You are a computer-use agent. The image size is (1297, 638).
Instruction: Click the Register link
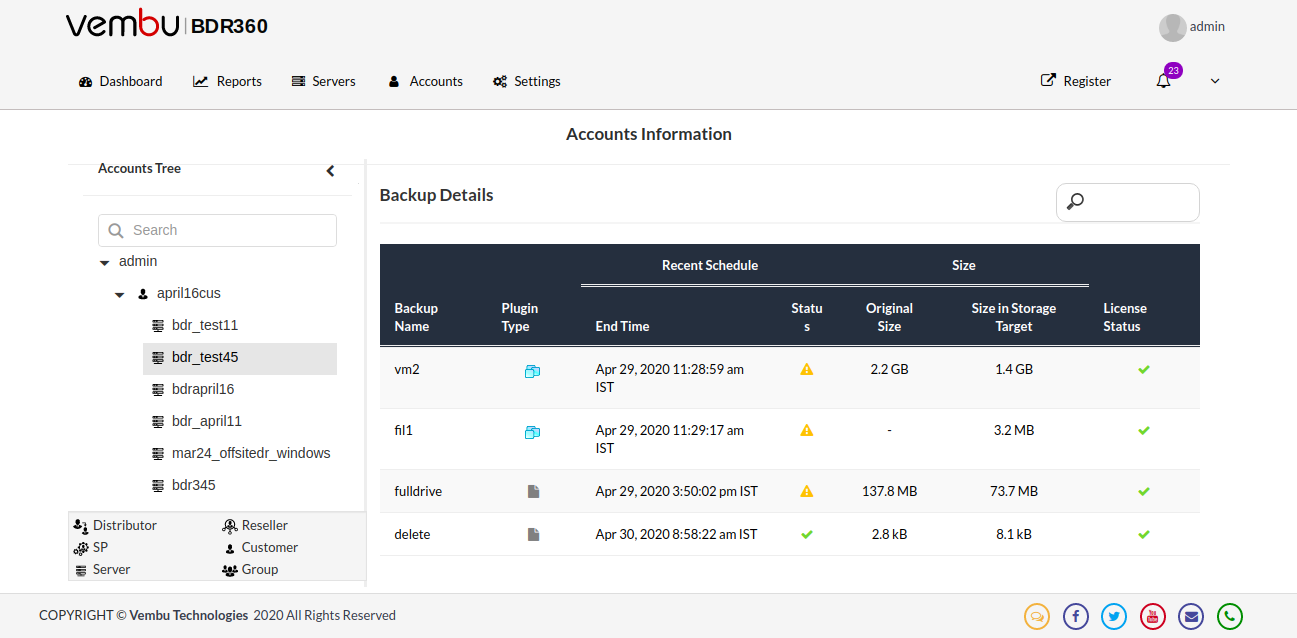coord(1076,81)
